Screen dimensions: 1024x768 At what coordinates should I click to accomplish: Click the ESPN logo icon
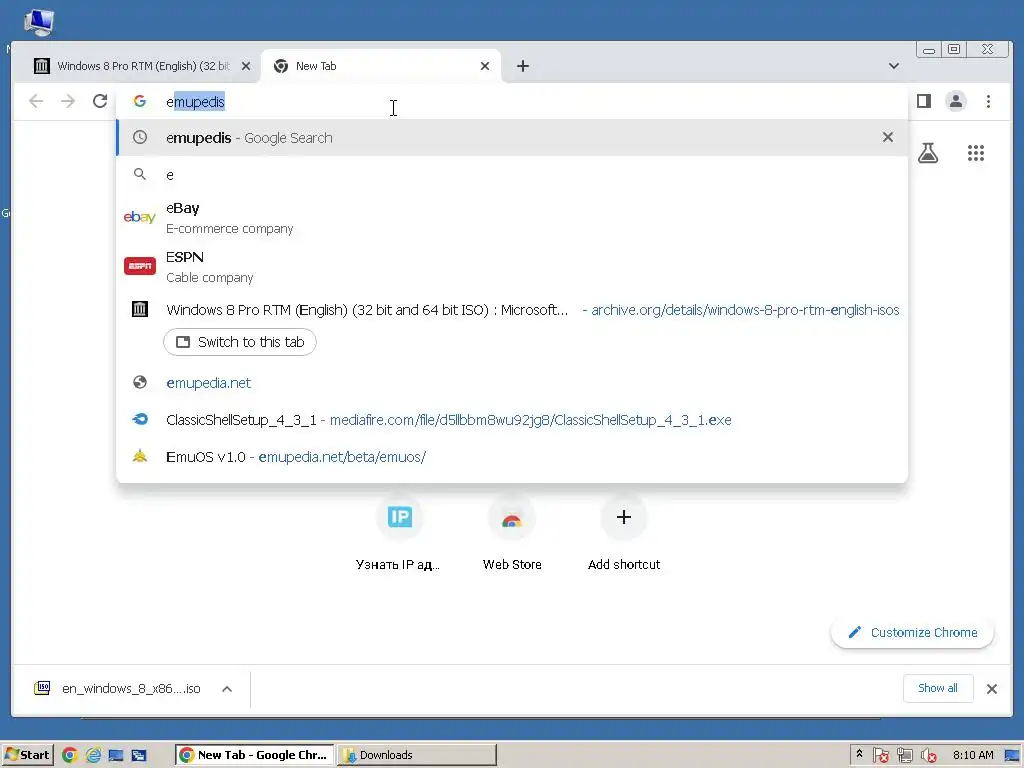140,266
